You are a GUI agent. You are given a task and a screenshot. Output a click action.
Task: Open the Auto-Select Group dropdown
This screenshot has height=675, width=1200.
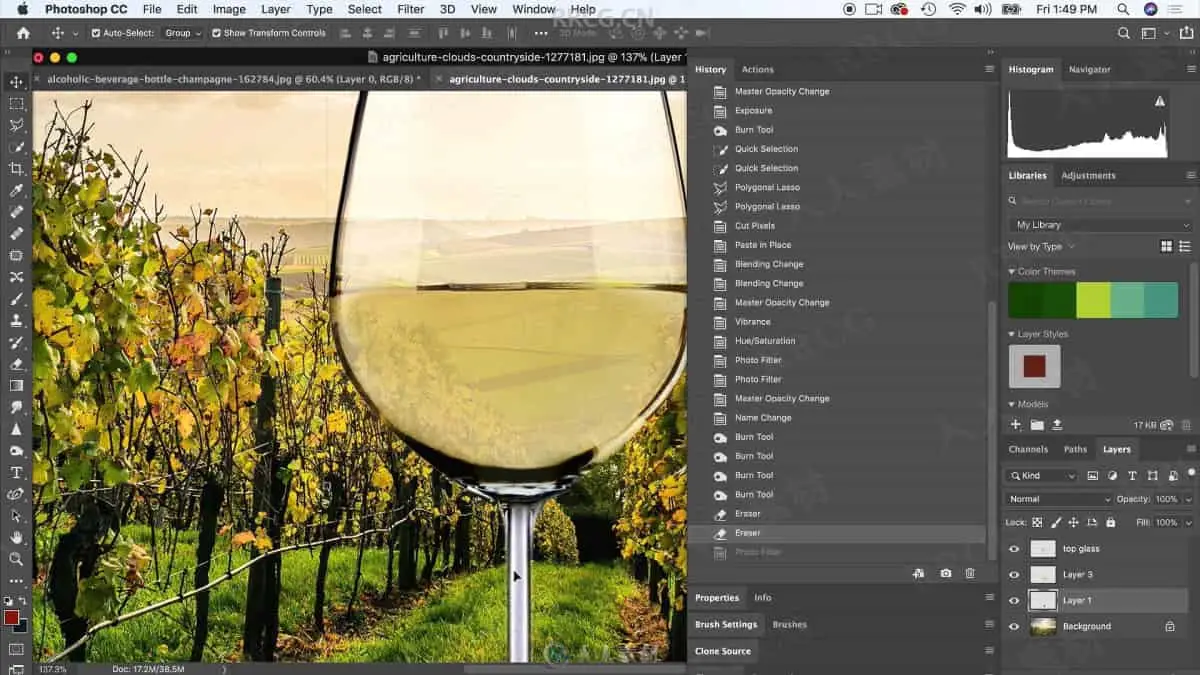(x=182, y=33)
